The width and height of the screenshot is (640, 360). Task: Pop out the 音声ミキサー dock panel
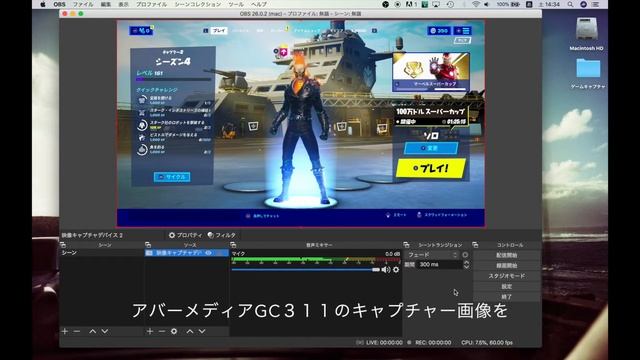click(x=233, y=245)
